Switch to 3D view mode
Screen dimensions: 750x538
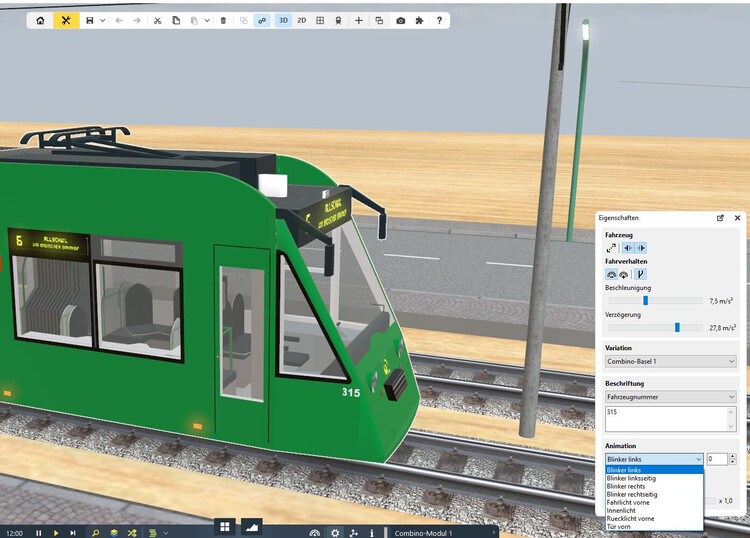tap(283, 20)
